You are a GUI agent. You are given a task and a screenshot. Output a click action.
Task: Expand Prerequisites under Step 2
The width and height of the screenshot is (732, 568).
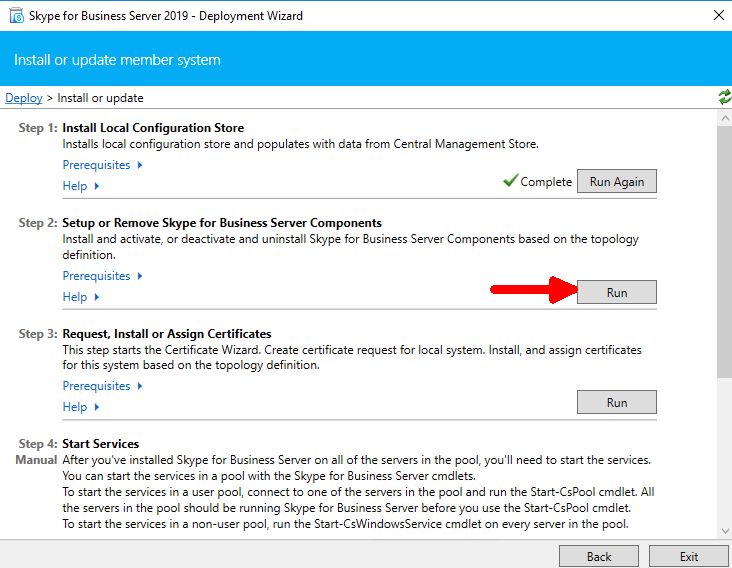(102, 276)
